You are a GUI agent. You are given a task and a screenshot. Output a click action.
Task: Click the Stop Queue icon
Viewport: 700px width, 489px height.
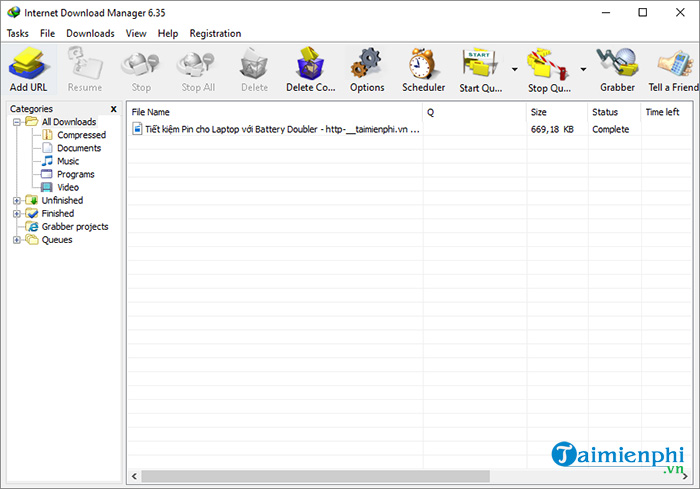(x=548, y=63)
